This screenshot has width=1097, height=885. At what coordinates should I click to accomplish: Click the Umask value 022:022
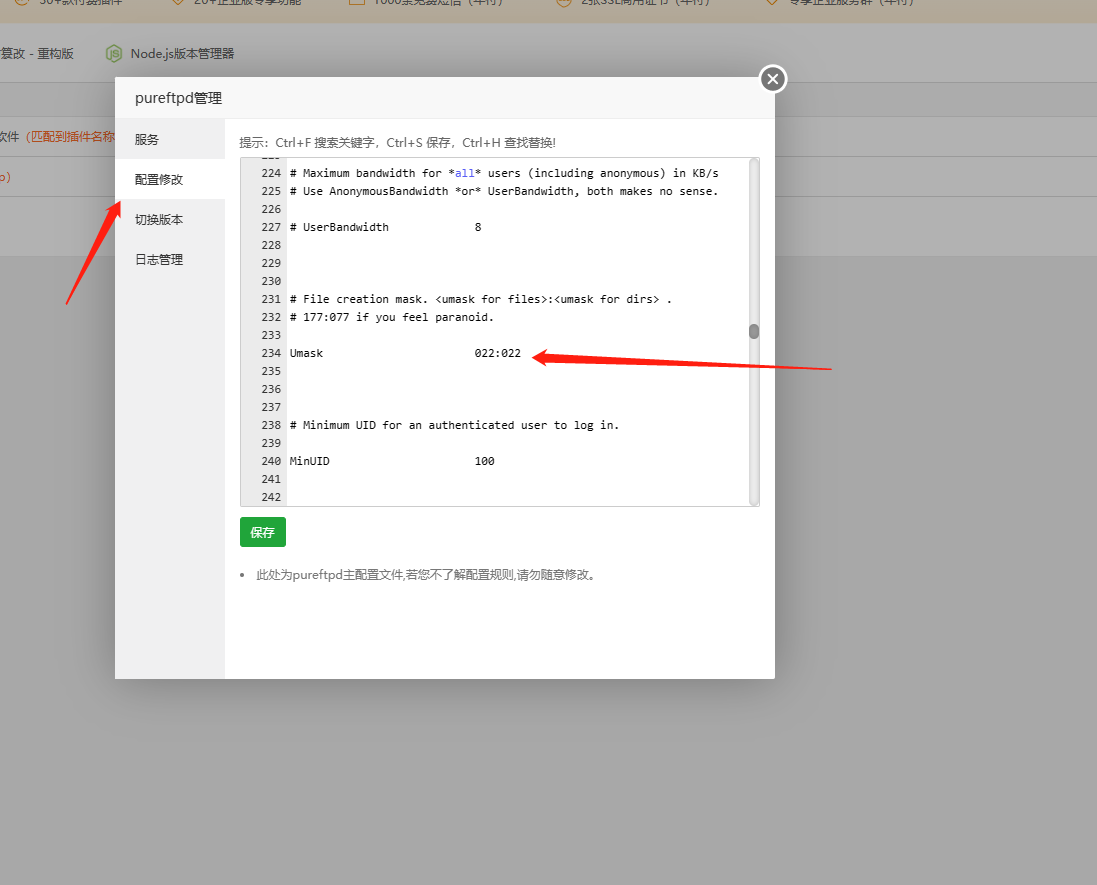(497, 353)
